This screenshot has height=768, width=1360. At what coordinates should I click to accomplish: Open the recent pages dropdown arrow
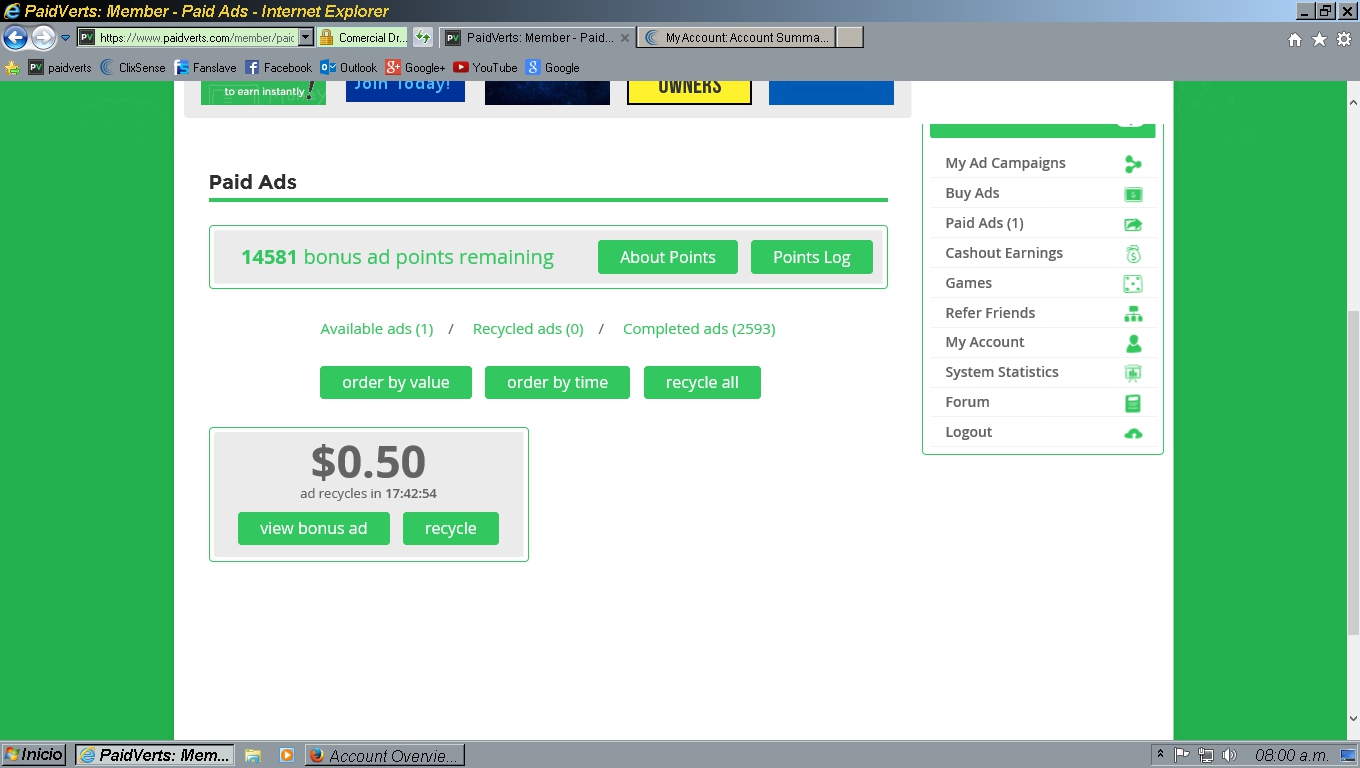coord(65,38)
